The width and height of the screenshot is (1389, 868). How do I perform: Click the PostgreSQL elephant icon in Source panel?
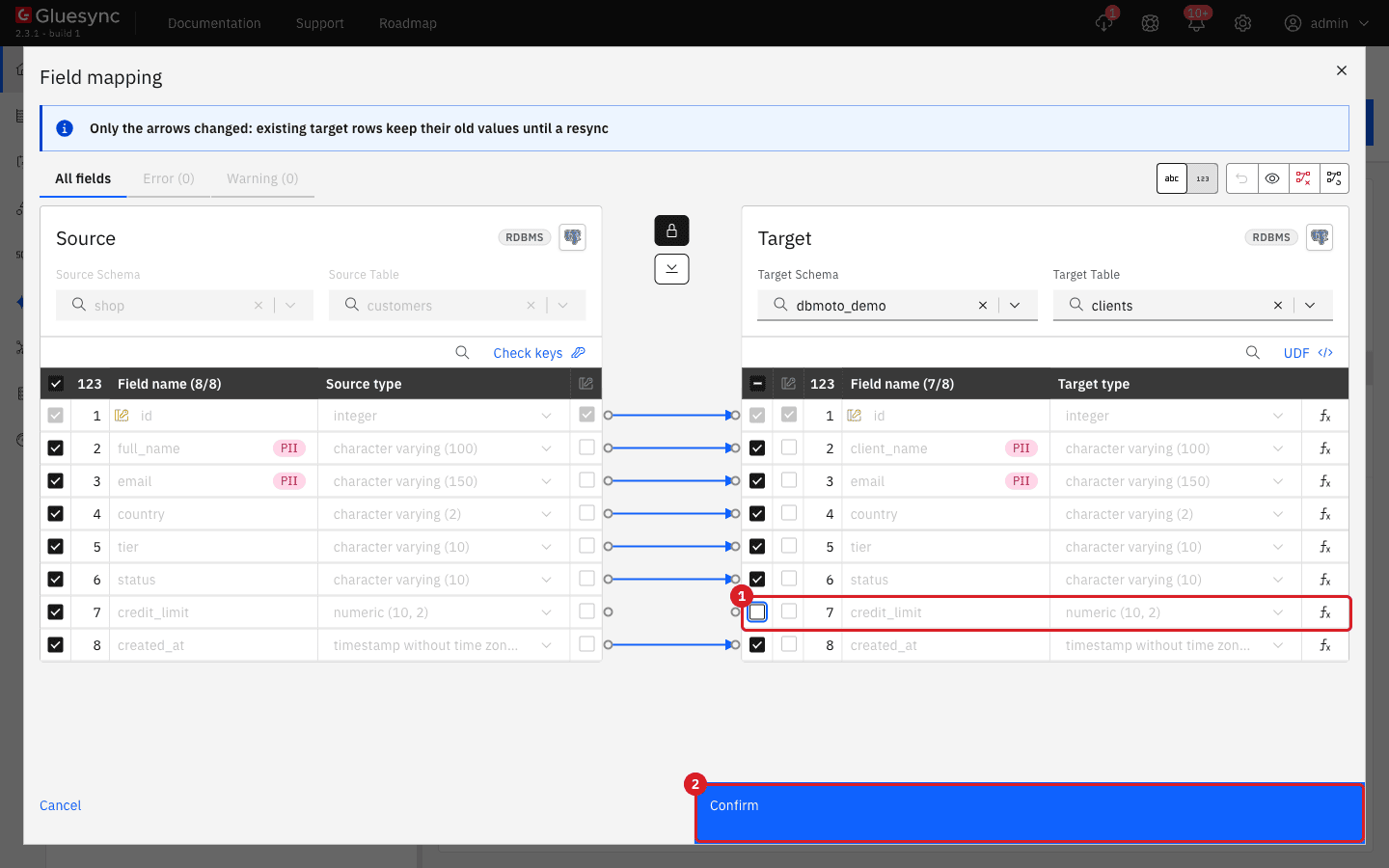point(573,237)
